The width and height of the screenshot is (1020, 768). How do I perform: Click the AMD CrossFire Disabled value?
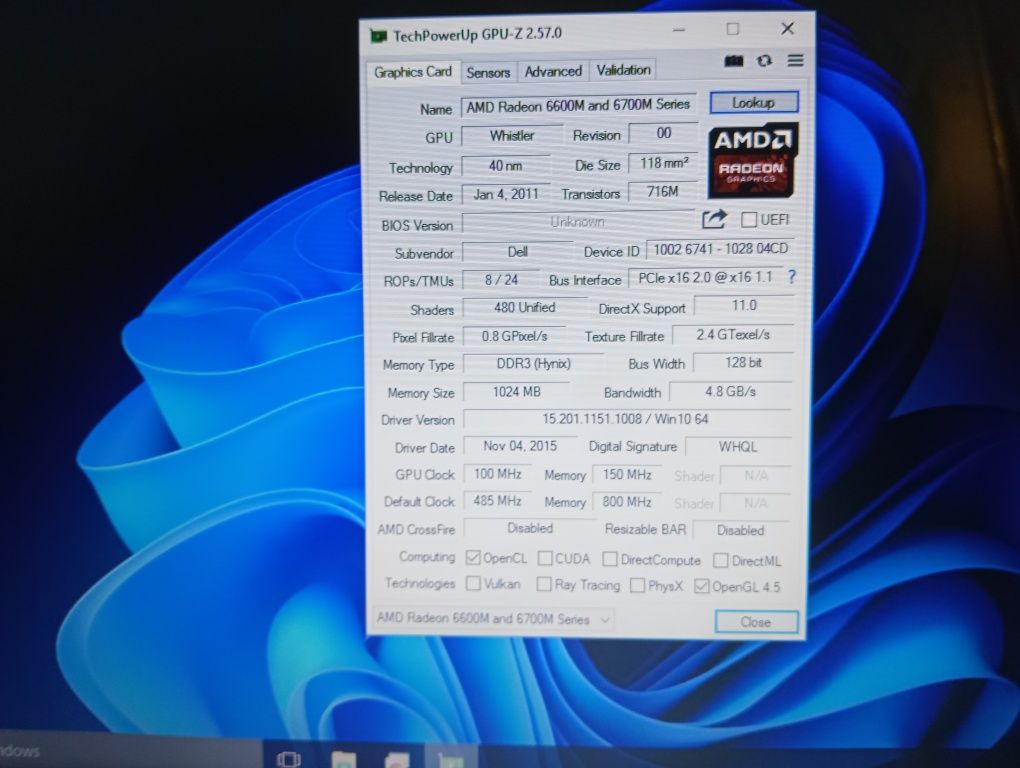[x=530, y=528]
